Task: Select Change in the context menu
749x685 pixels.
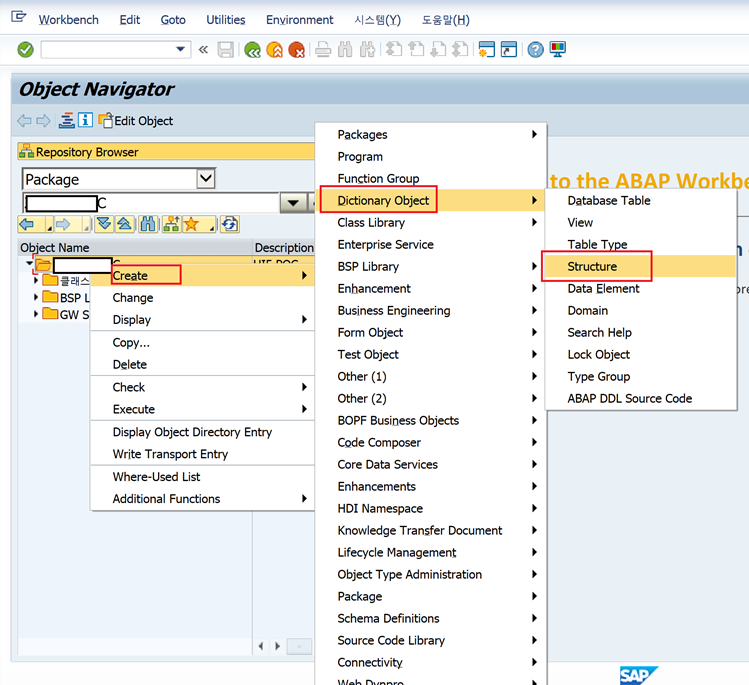Action: pos(202,298)
